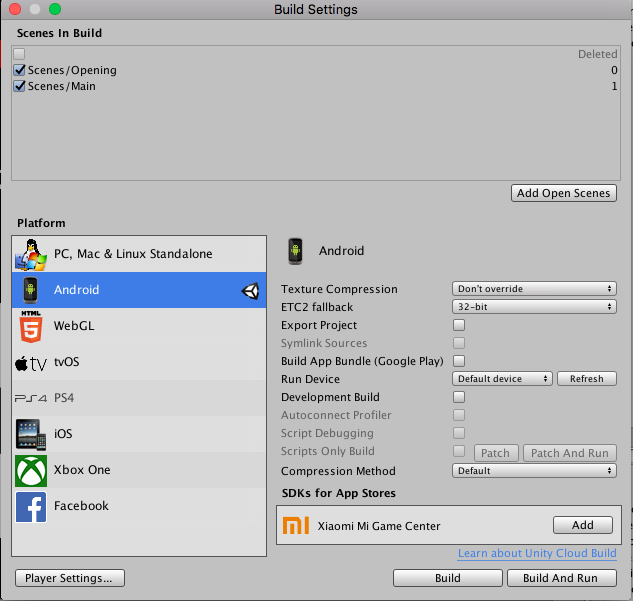
Task: Enable the Export Project checkbox
Action: click(459, 325)
